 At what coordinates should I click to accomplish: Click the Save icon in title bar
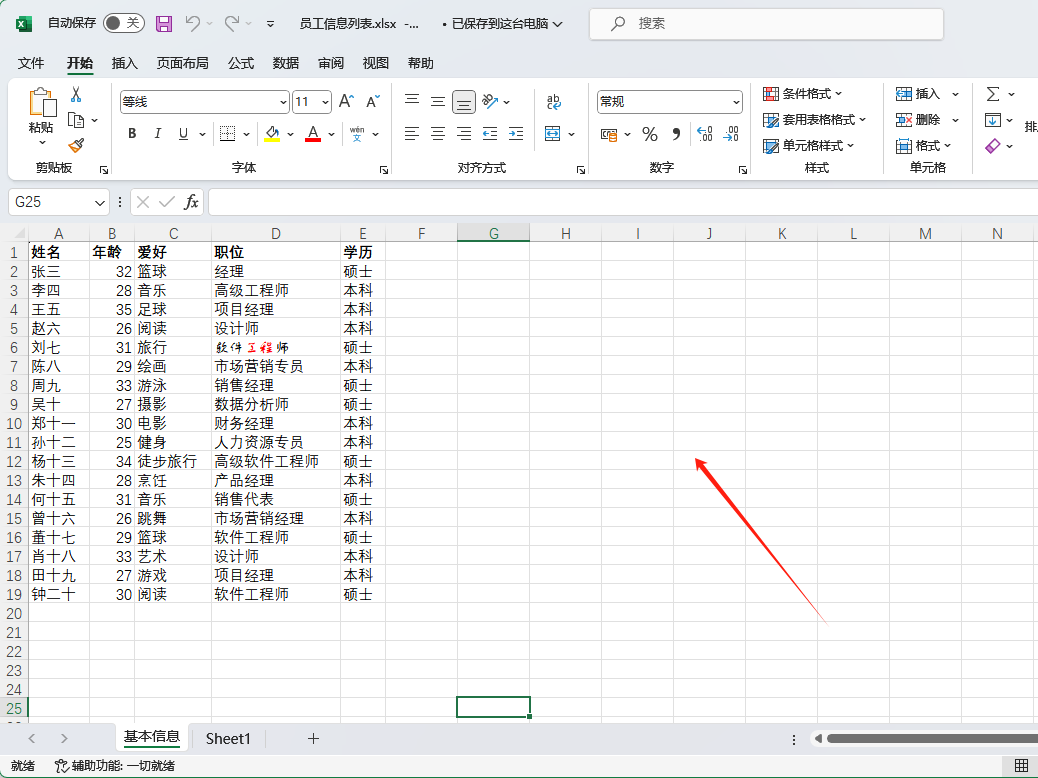click(164, 23)
